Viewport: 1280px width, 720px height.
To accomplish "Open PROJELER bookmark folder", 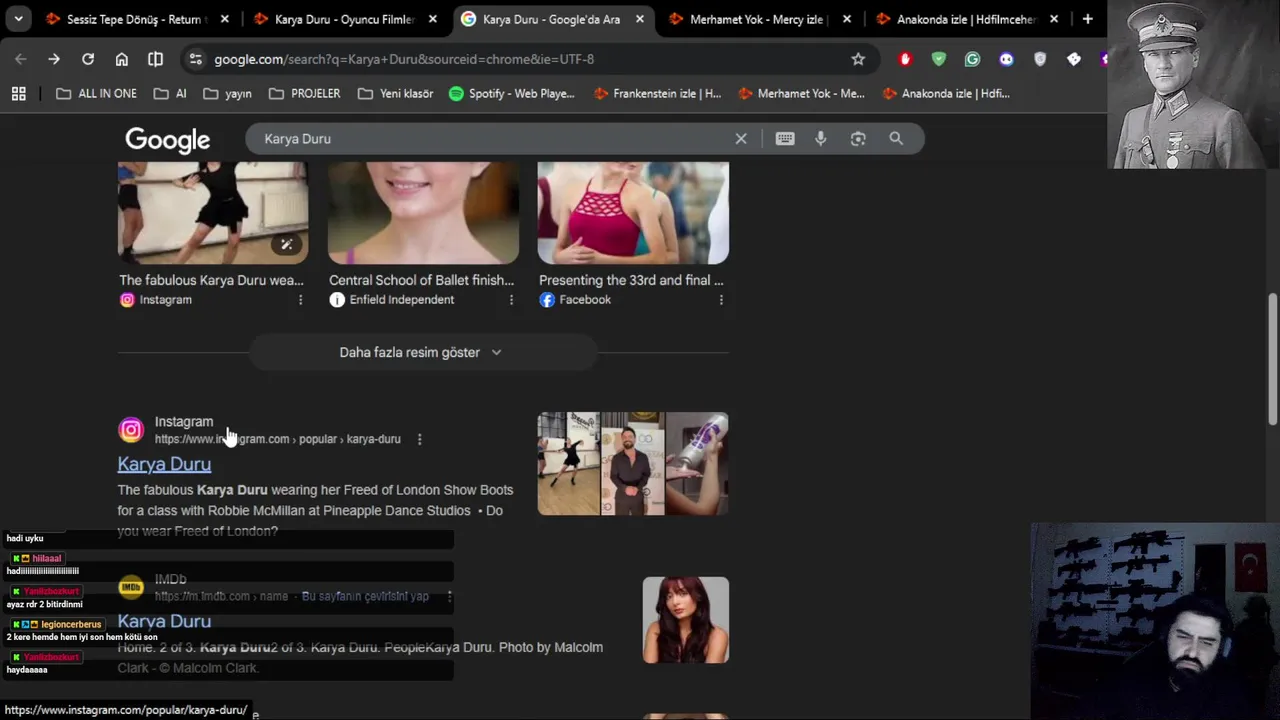I will pos(305,93).
